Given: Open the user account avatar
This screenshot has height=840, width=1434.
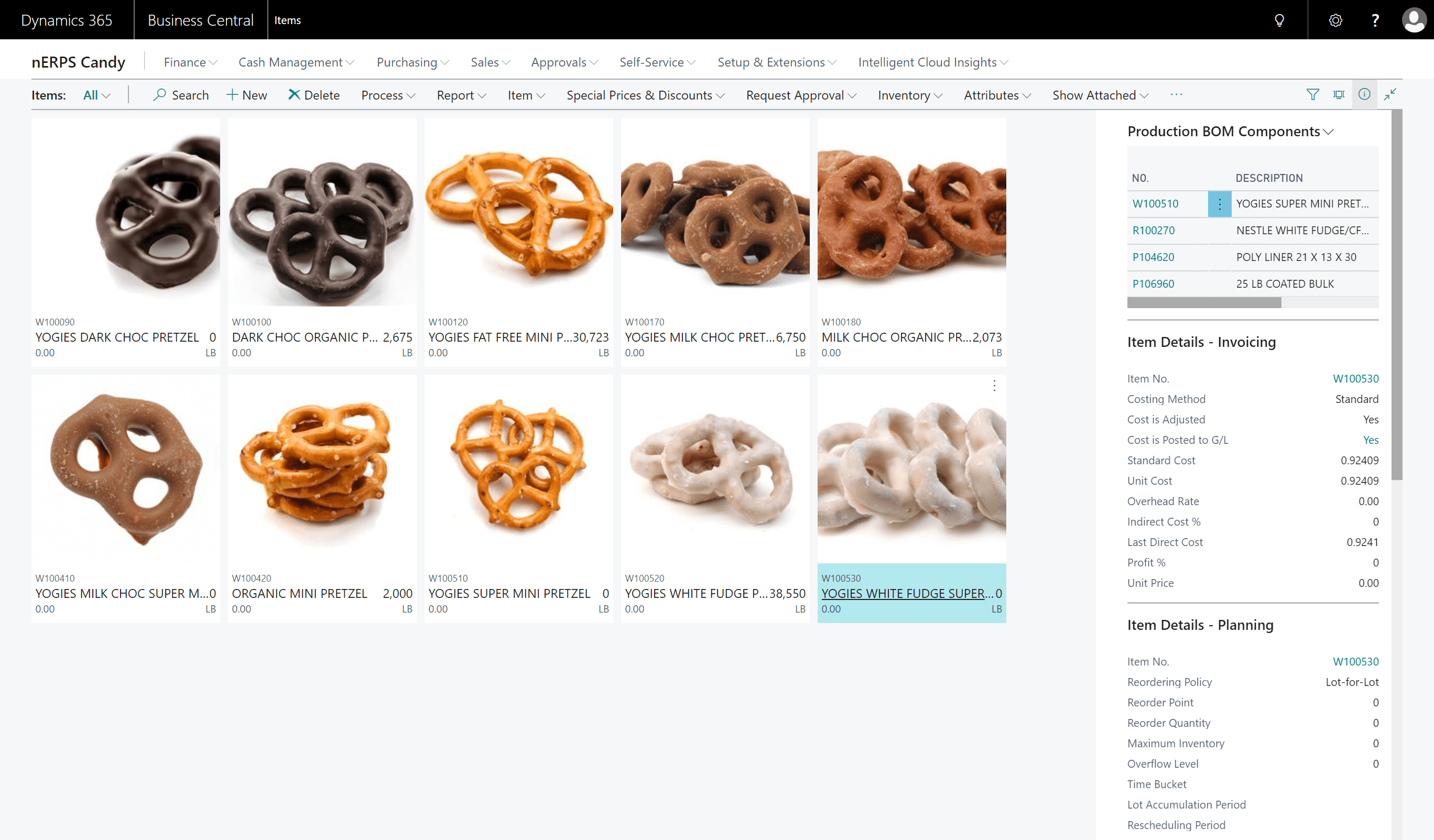Looking at the screenshot, I should pyautogui.click(x=1414, y=20).
